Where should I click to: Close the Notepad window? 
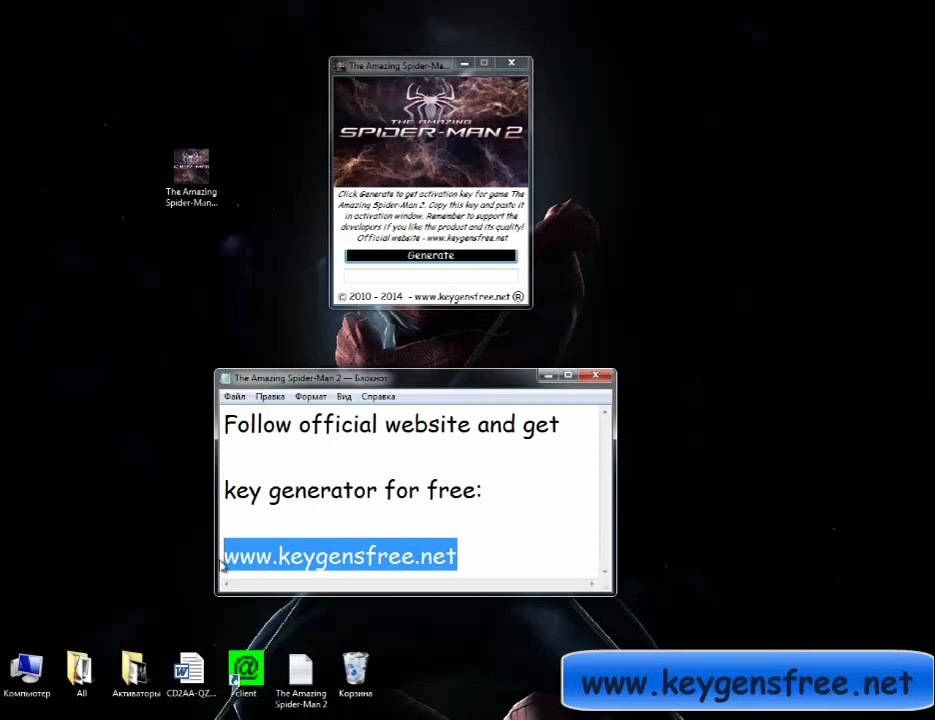point(595,375)
